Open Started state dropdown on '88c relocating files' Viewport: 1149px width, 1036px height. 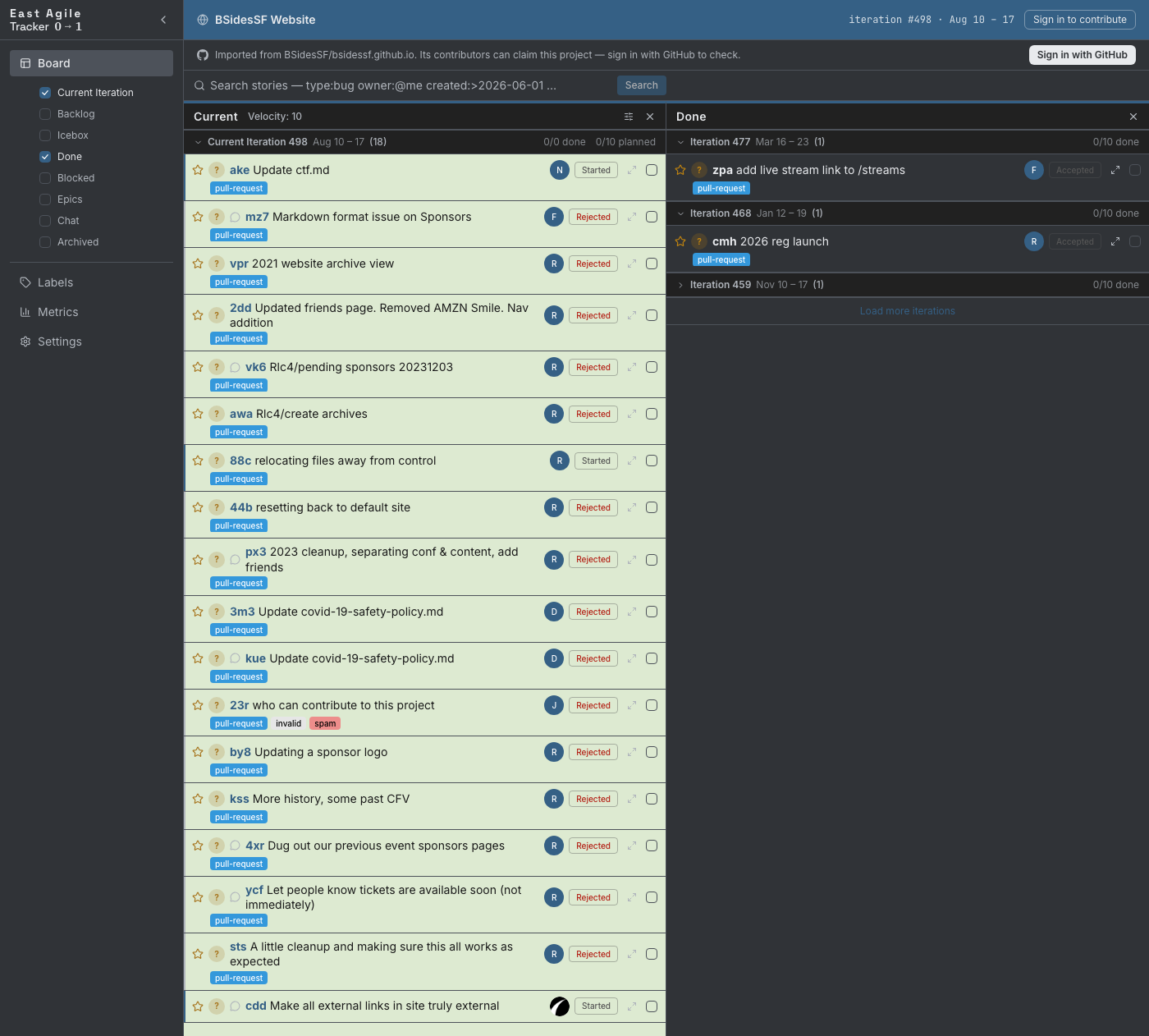click(596, 461)
